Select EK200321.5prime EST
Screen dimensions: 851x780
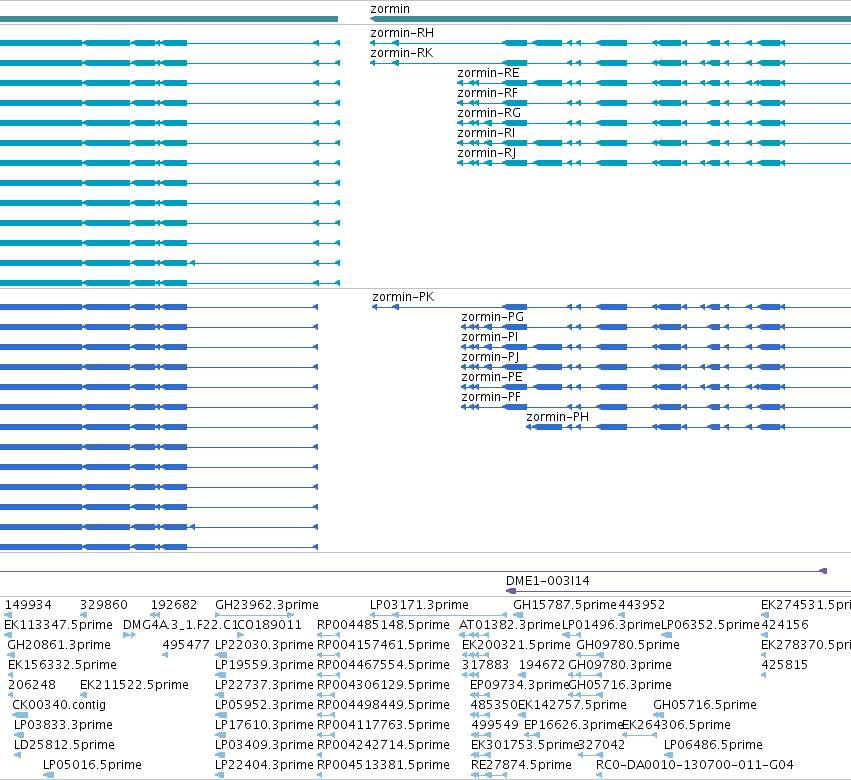coord(516,645)
